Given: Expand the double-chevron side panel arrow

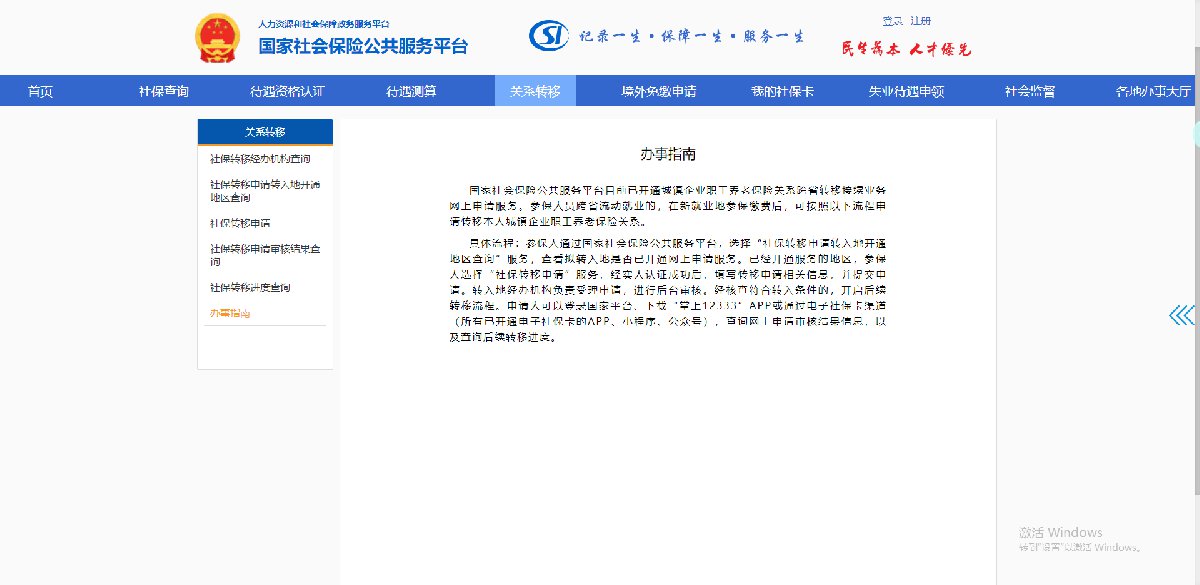Looking at the screenshot, I should coord(1183,315).
